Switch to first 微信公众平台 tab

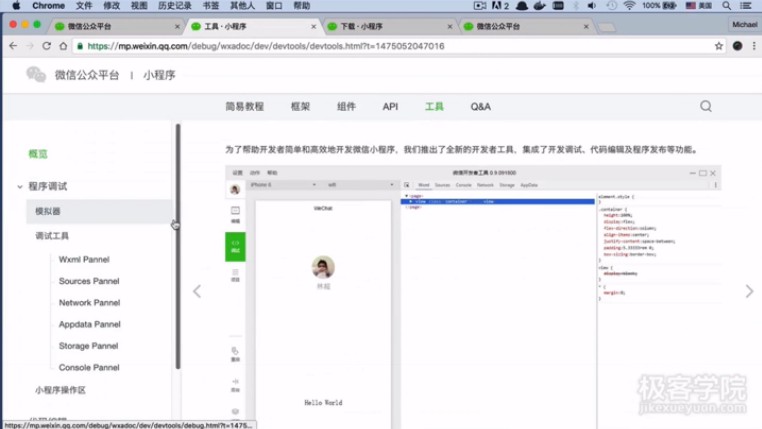[117, 26]
